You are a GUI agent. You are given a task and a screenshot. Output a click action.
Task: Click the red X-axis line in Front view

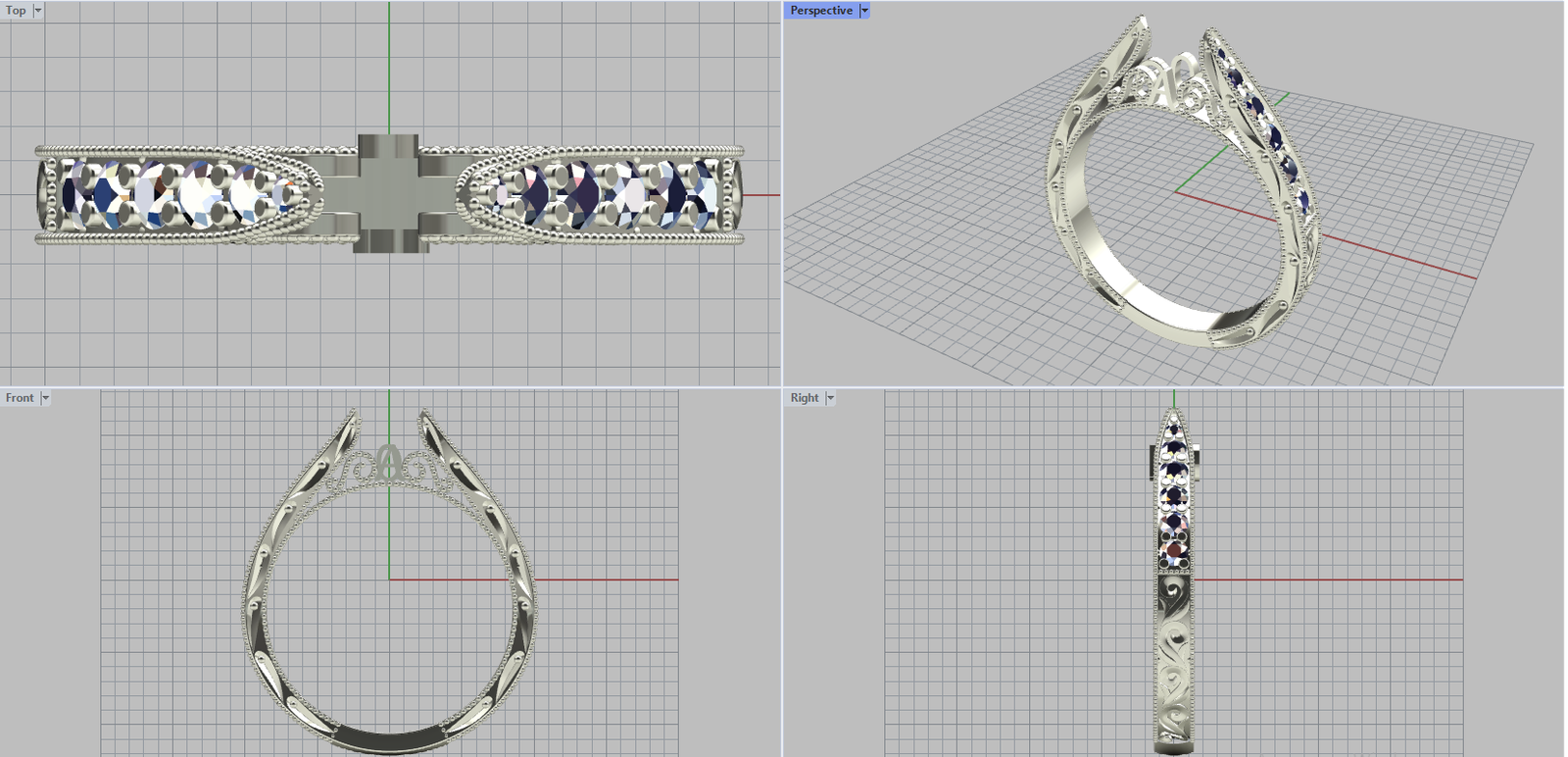coord(608,580)
